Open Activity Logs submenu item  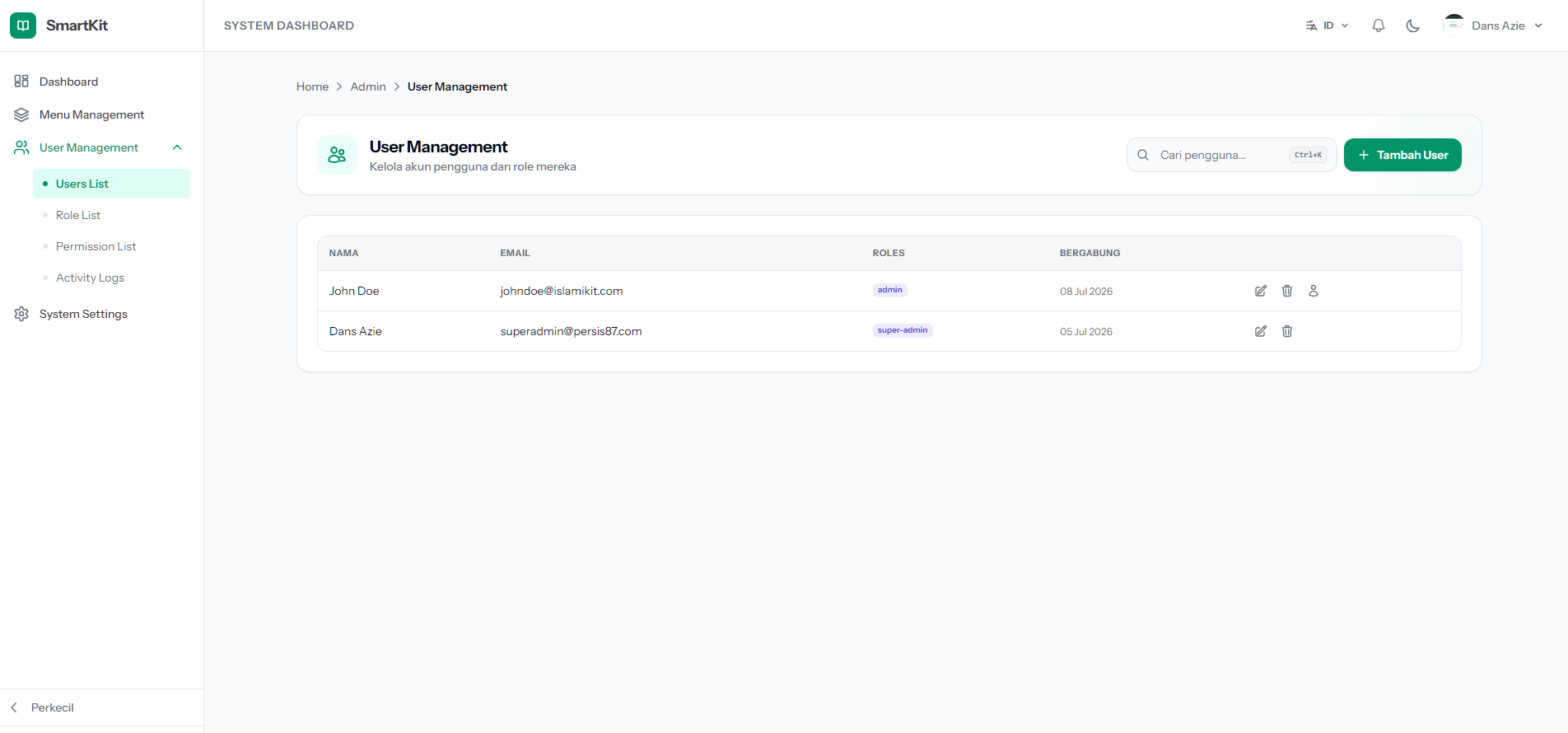[x=111, y=278]
